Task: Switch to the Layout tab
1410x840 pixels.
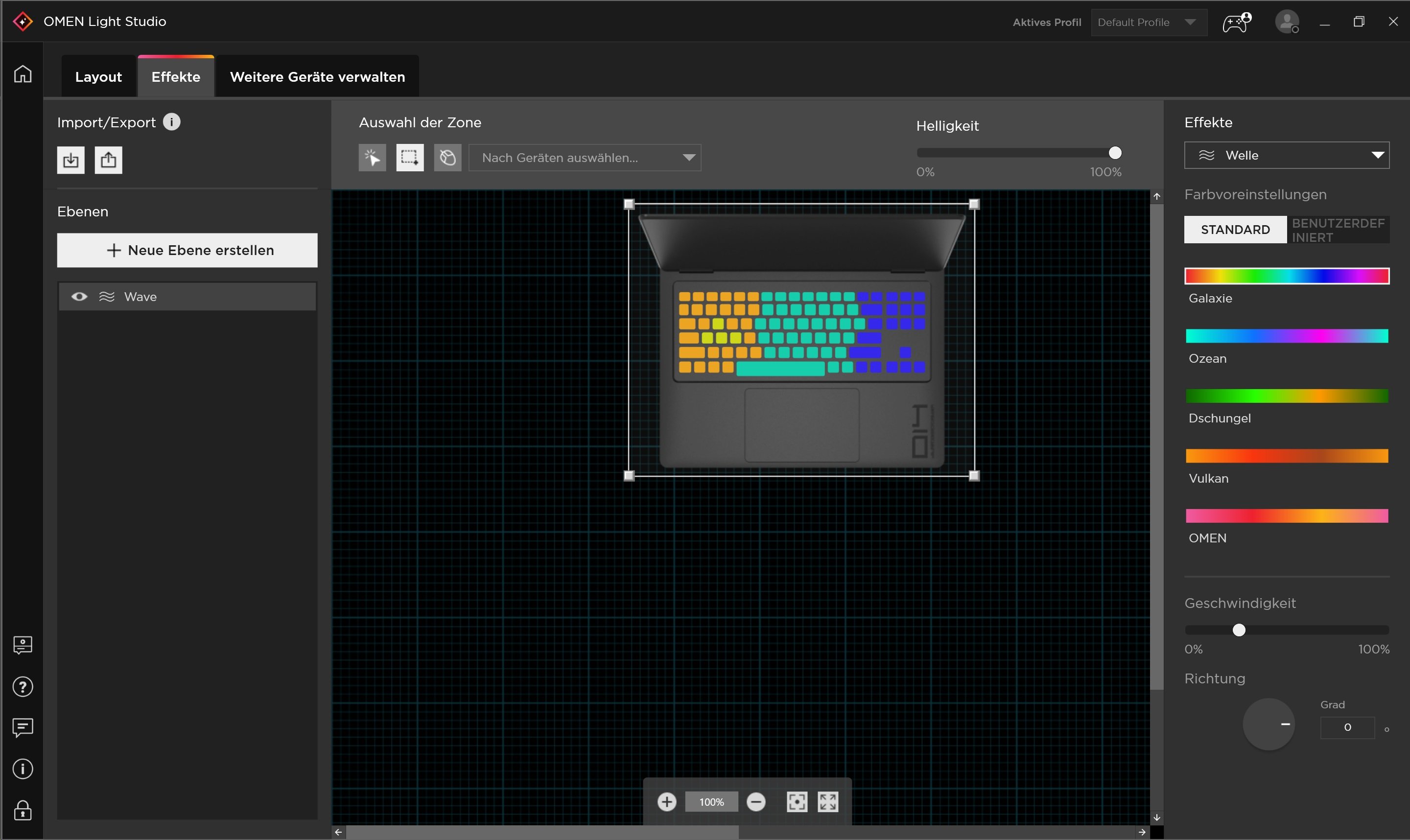Action: 98,77
